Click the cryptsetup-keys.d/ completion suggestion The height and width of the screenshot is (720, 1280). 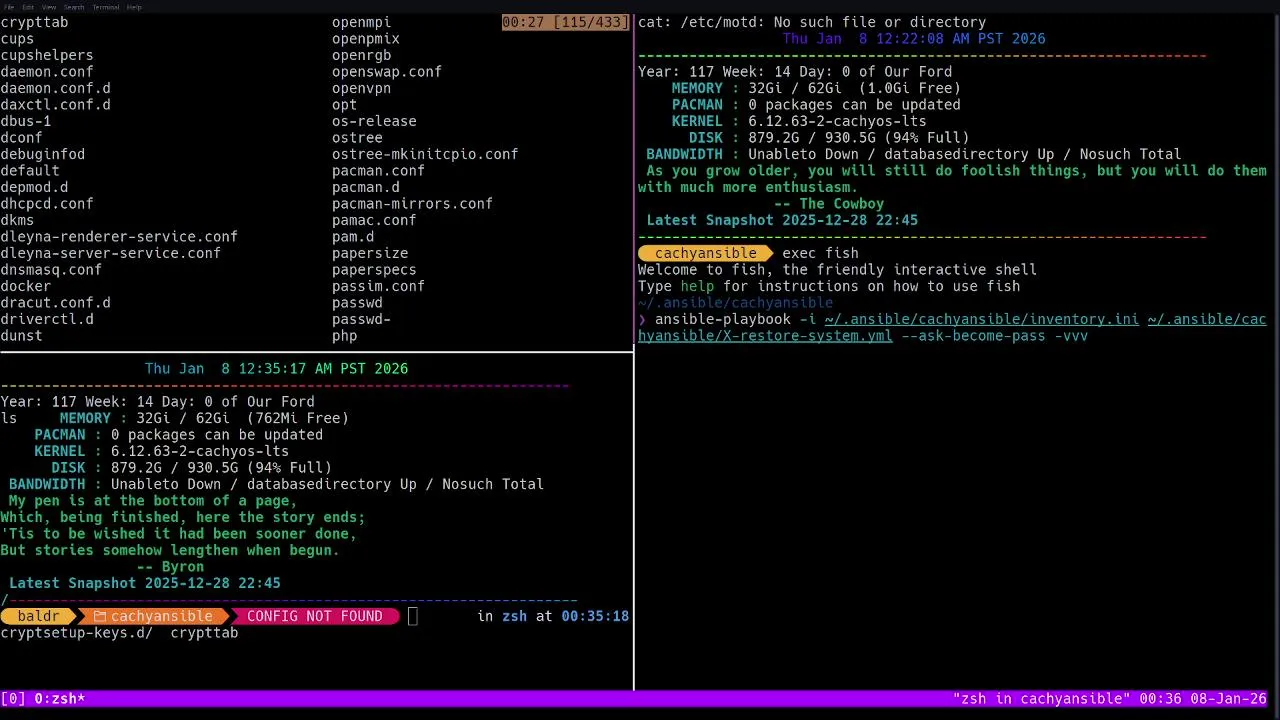click(x=77, y=632)
